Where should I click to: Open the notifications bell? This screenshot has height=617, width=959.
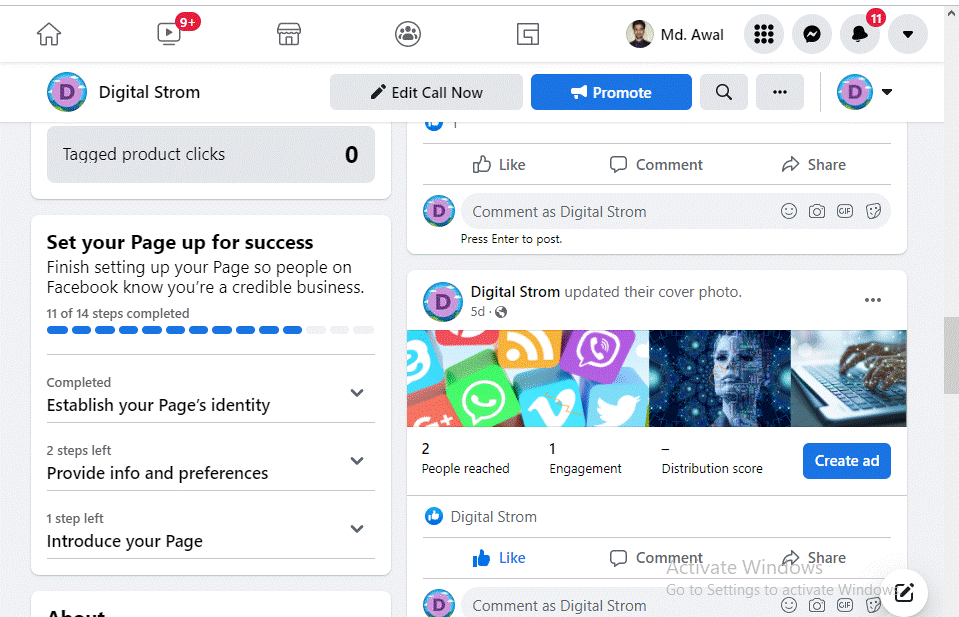coord(859,34)
